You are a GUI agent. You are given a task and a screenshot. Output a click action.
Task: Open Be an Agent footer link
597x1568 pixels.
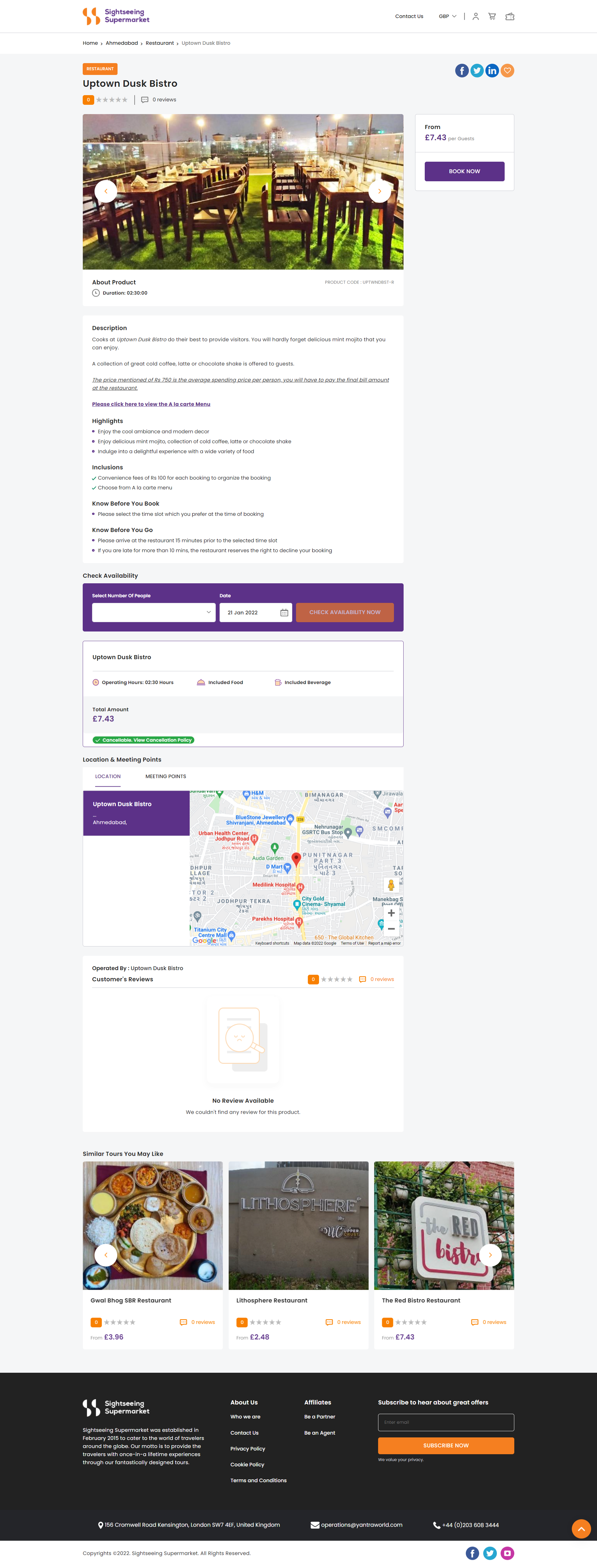(320, 1433)
